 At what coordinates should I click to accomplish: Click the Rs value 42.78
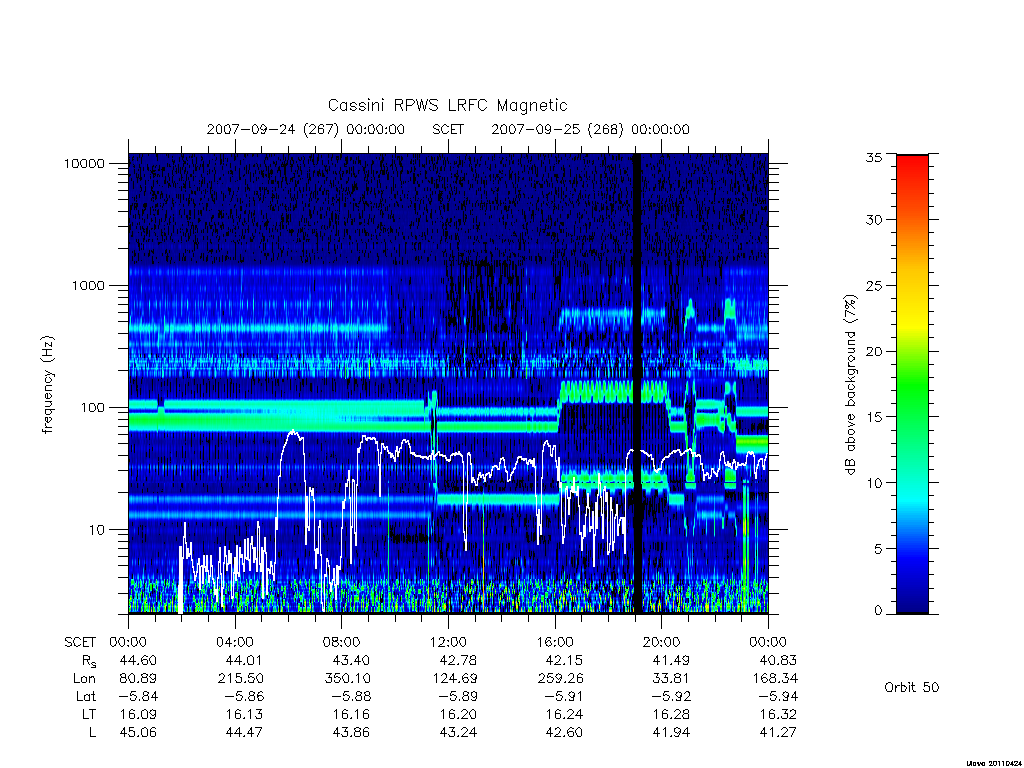coord(458,661)
